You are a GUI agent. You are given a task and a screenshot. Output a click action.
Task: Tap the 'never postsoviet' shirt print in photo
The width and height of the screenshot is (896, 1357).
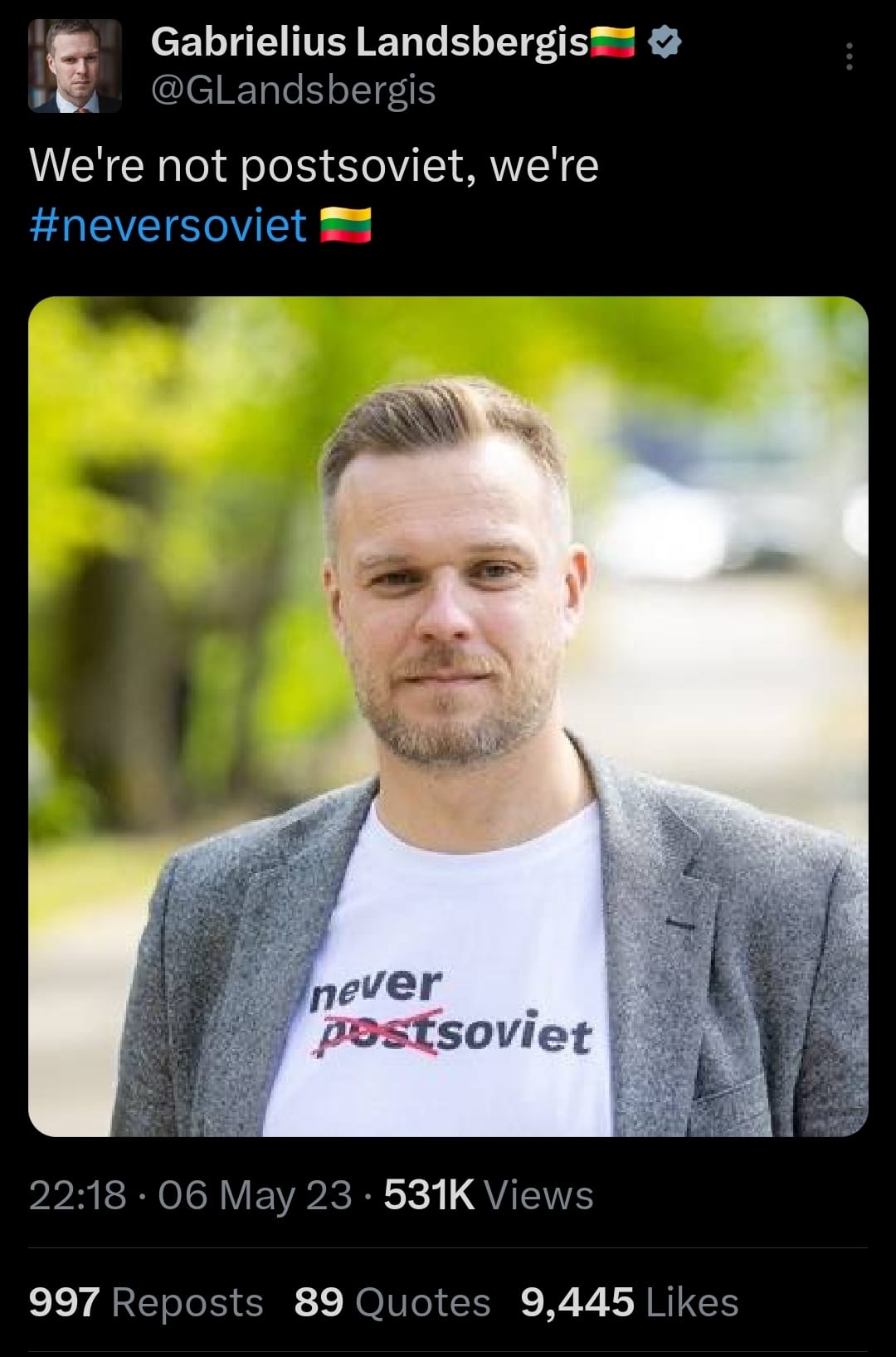pyautogui.click(x=451, y=1015)
